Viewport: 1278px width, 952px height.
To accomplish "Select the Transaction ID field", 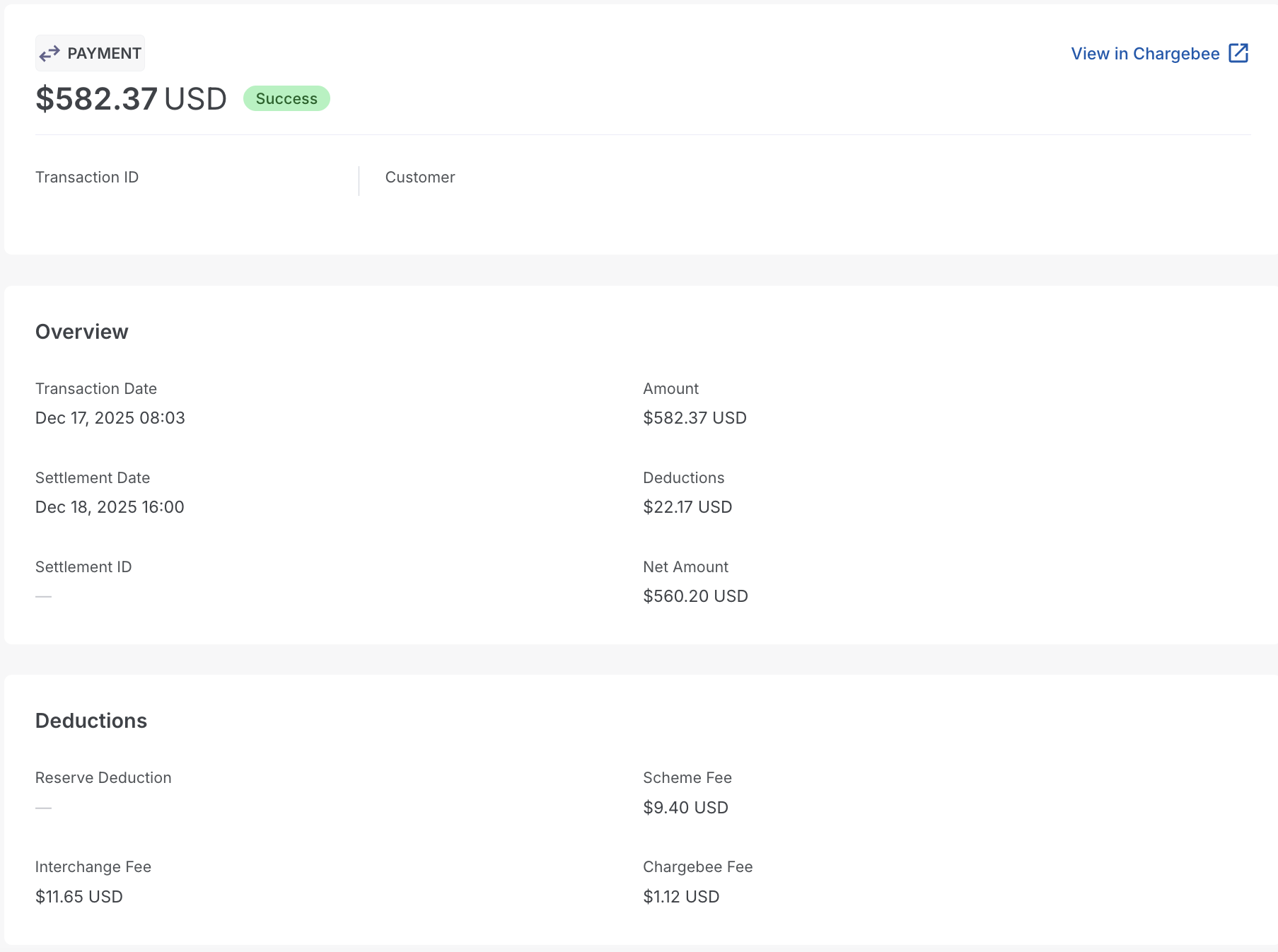I will click(86, 177).
